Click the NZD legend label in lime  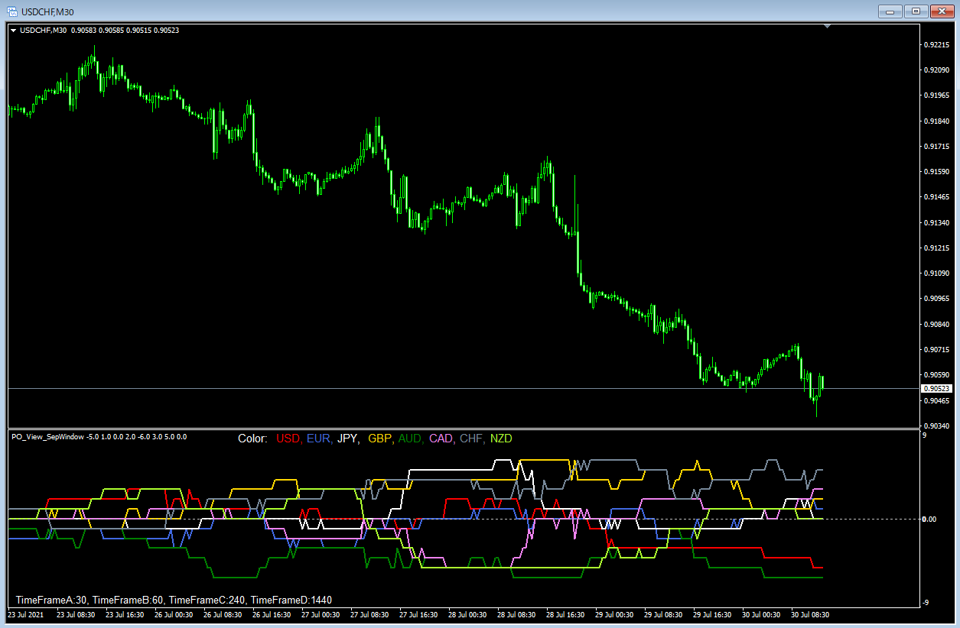coord(501,439)
